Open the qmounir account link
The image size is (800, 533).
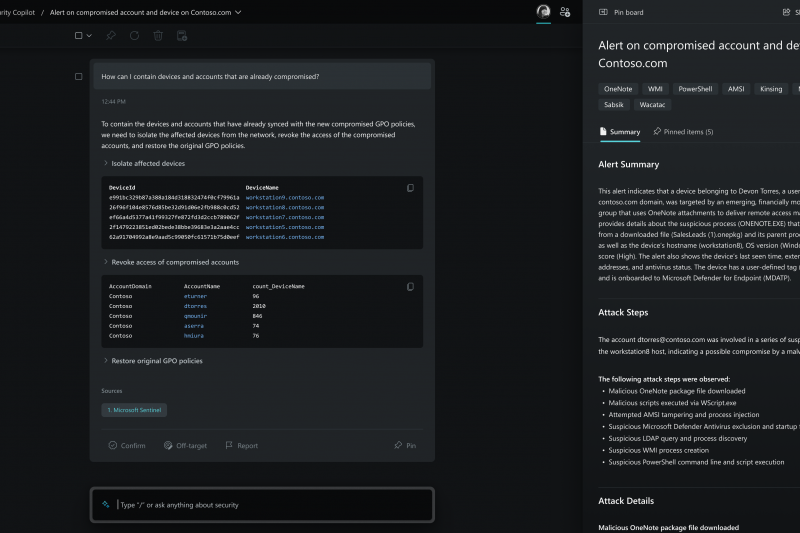click(195, 316)
